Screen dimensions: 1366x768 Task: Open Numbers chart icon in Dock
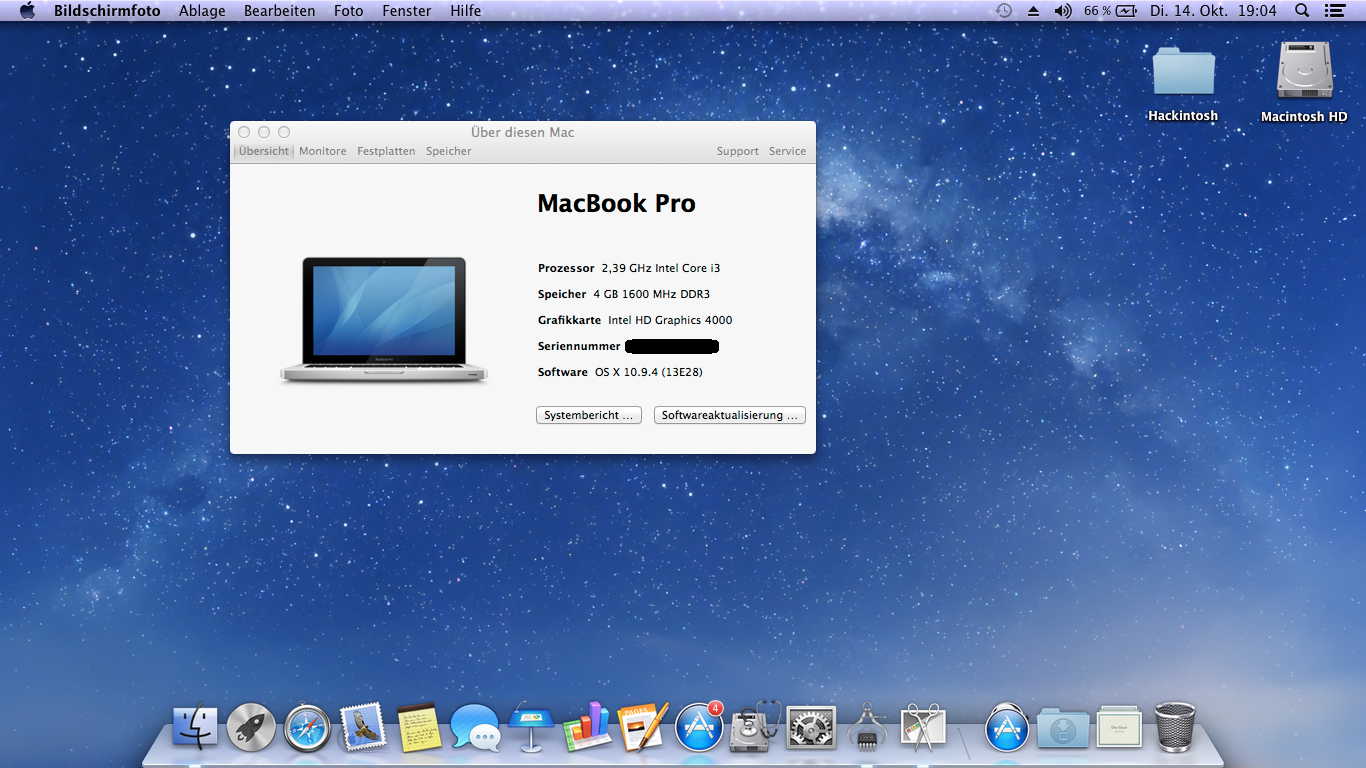(587, 727)
